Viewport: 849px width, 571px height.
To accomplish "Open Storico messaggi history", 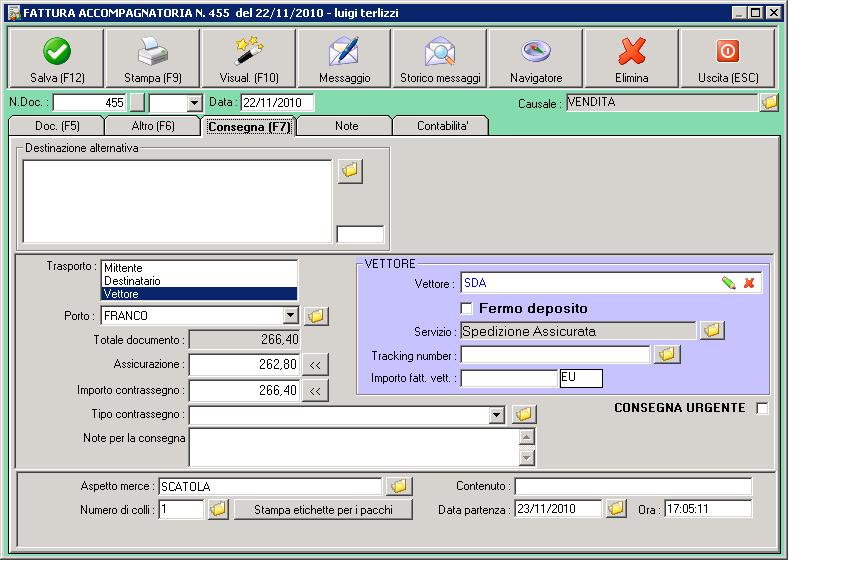I will coord(440,58).
